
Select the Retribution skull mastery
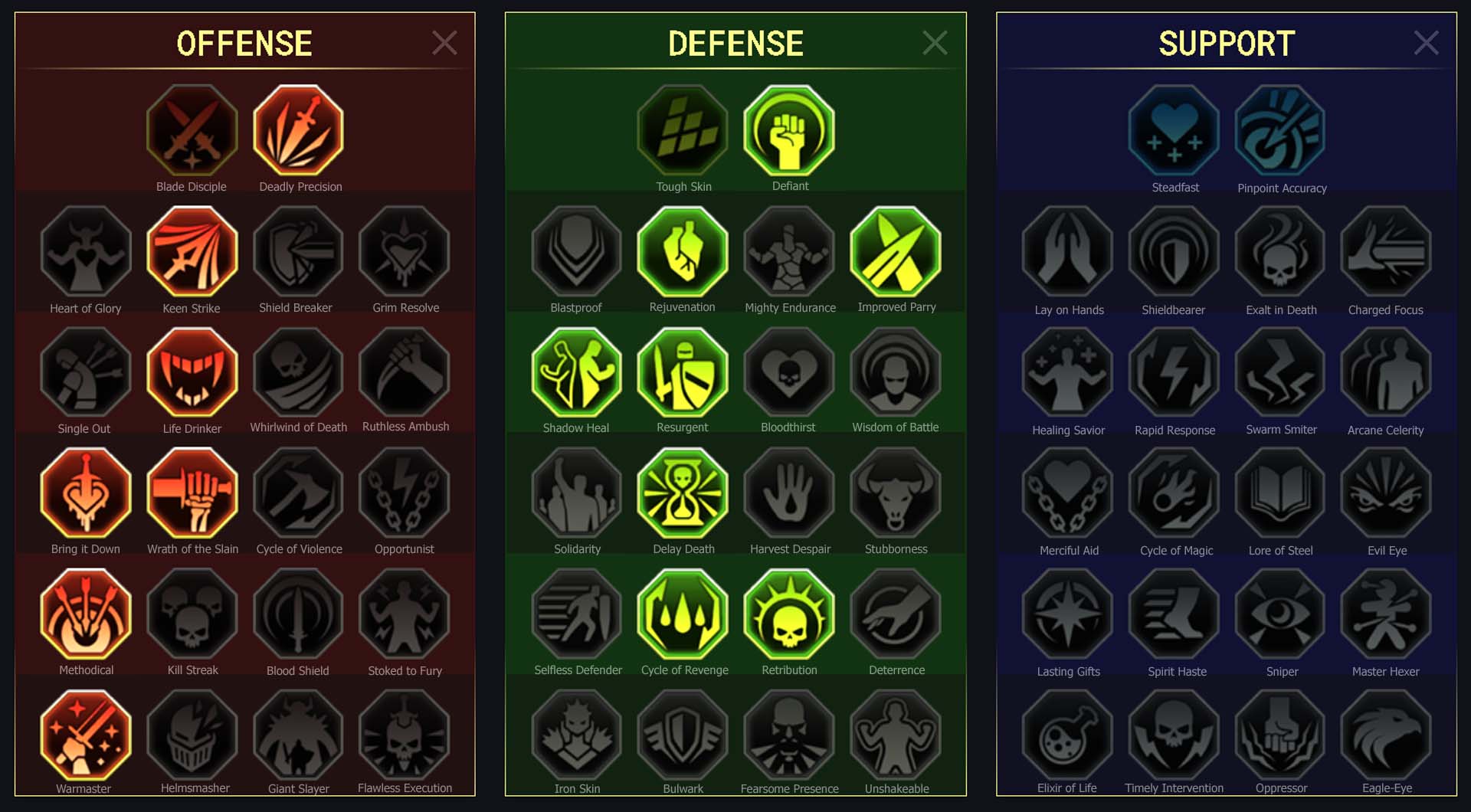click(789, 614)
